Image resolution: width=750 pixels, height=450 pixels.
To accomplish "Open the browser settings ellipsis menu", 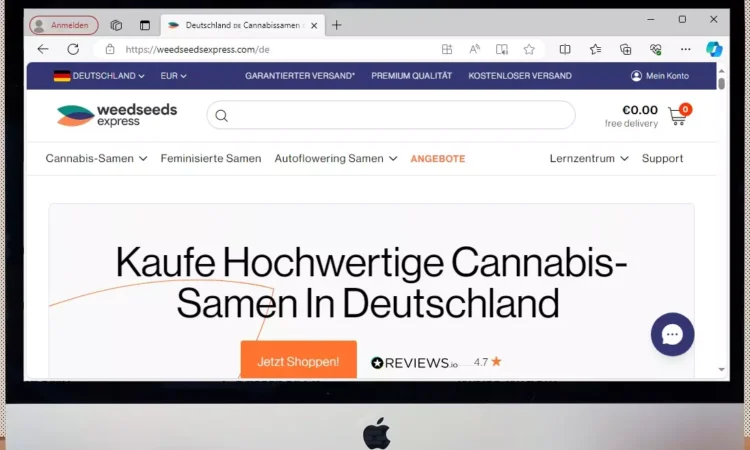I will [x=685, y=49].
